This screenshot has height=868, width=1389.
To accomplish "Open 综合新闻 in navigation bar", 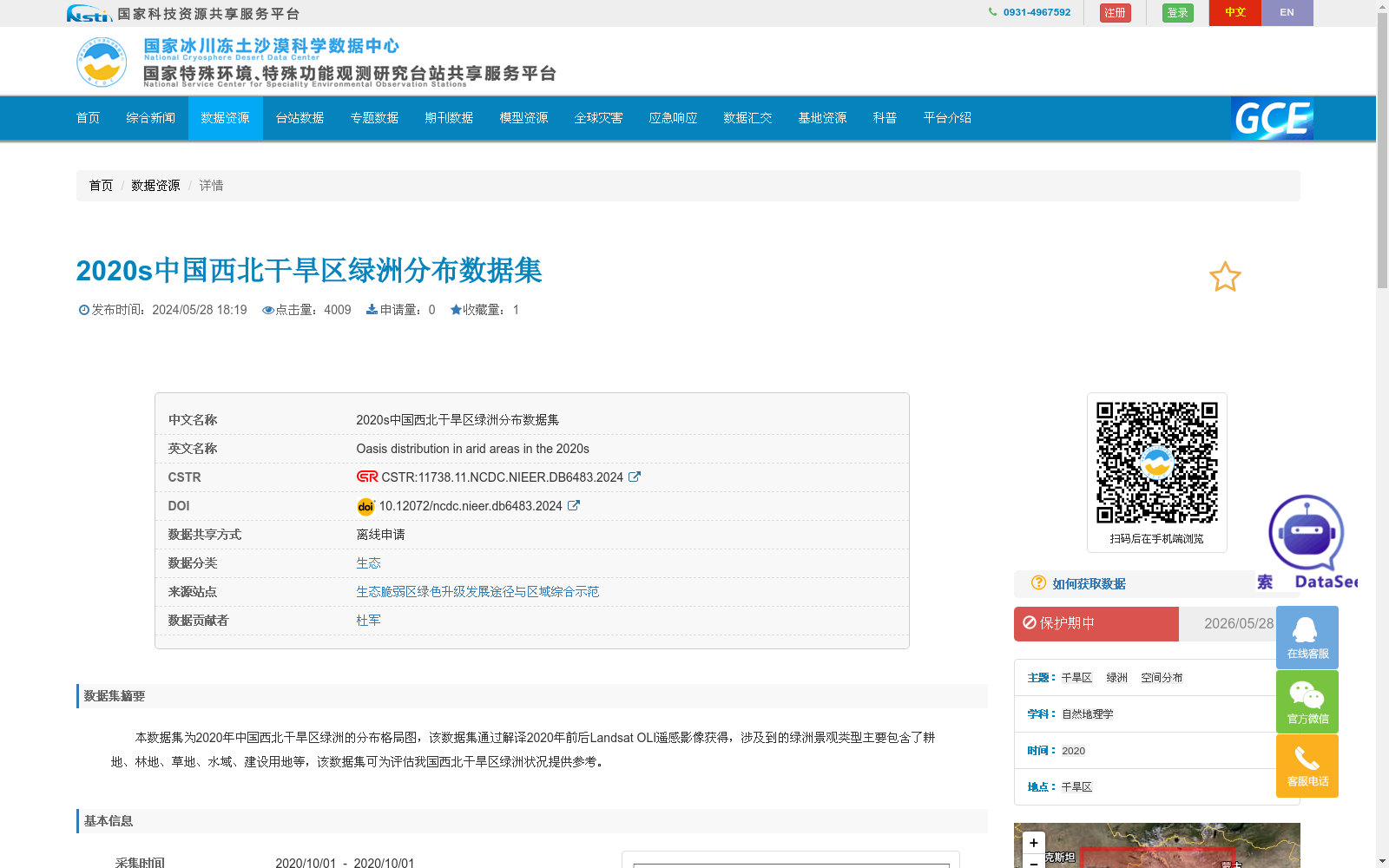I will (151, 118).
